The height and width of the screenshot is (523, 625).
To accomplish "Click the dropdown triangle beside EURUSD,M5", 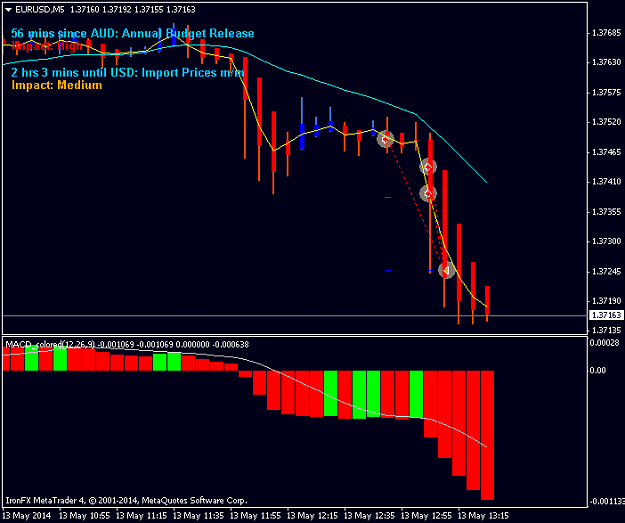I will tap(8, 10).
